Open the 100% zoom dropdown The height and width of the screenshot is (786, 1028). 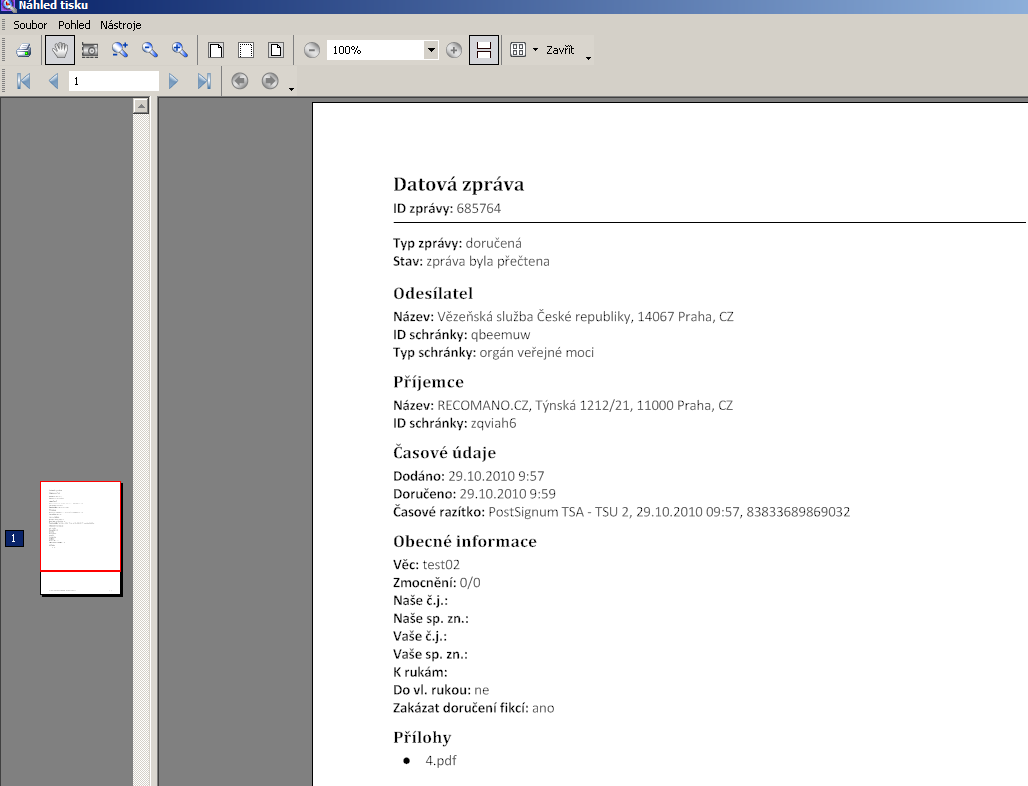(x=431, y=50)
